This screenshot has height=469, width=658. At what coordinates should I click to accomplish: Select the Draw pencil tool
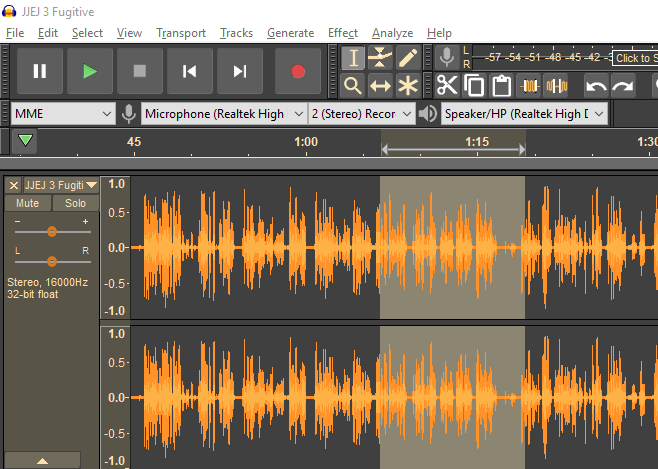coord(407,58)
